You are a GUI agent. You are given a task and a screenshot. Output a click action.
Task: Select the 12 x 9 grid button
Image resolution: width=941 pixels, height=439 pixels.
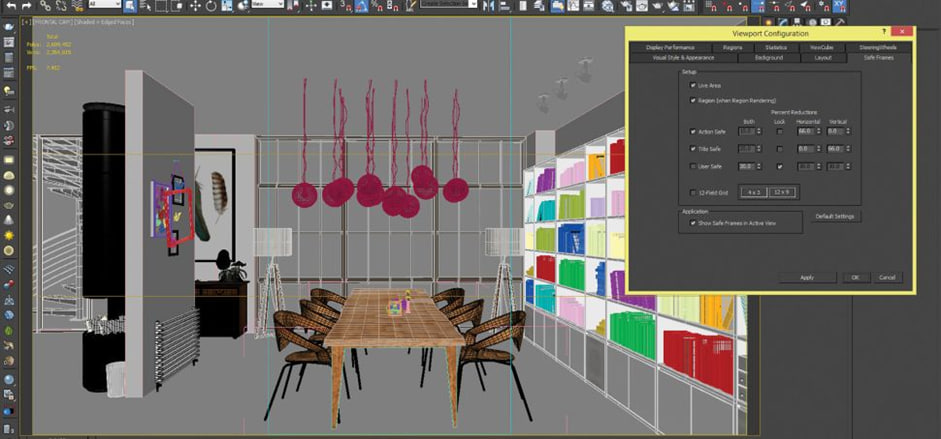781,191
